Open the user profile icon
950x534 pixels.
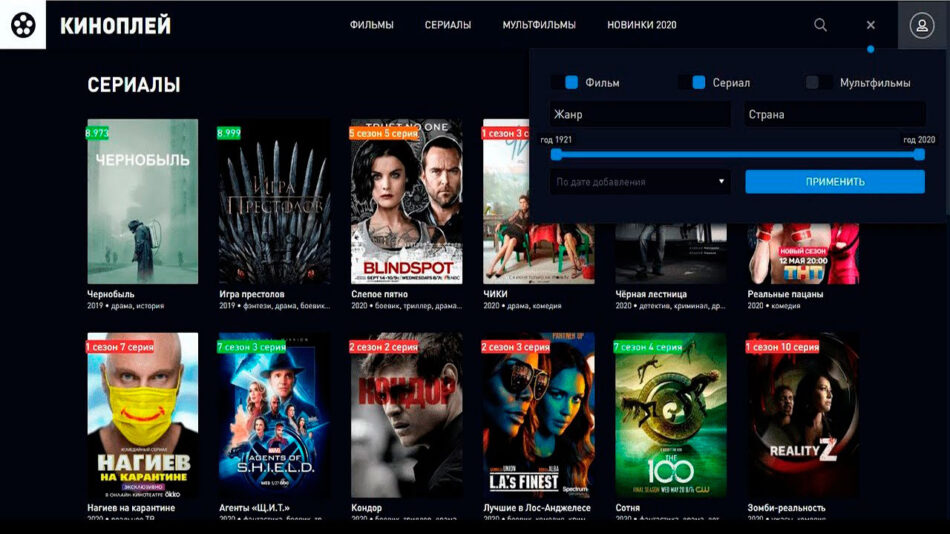(x=921, y=26)
